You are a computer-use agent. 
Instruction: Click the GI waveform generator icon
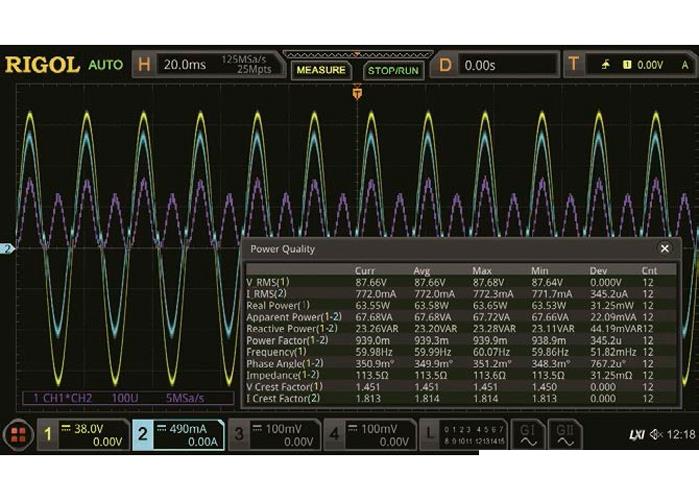[x=526, y=435]
